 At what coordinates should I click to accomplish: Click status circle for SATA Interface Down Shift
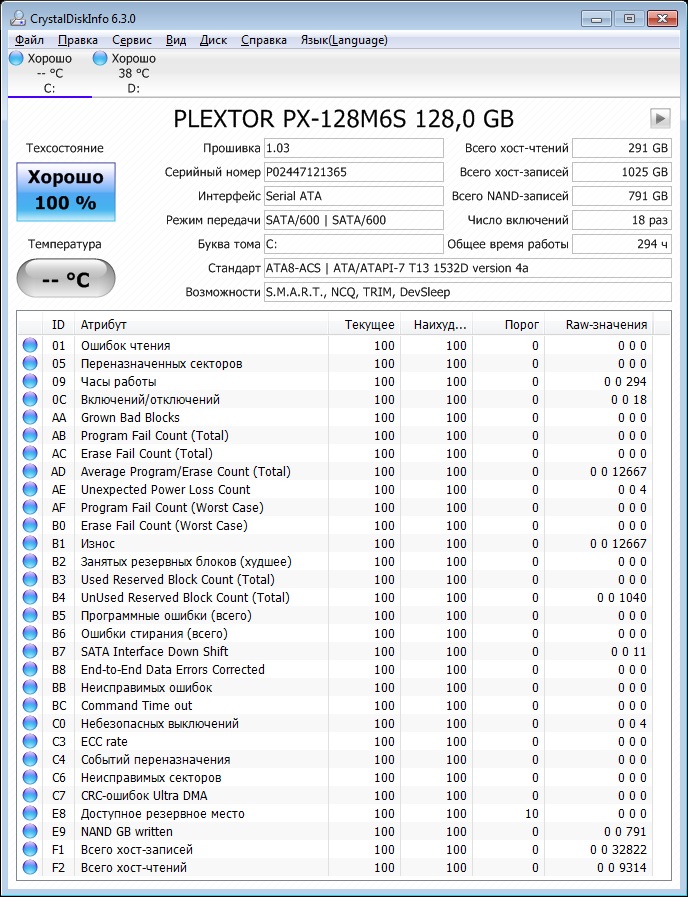(x=30, y=651)
